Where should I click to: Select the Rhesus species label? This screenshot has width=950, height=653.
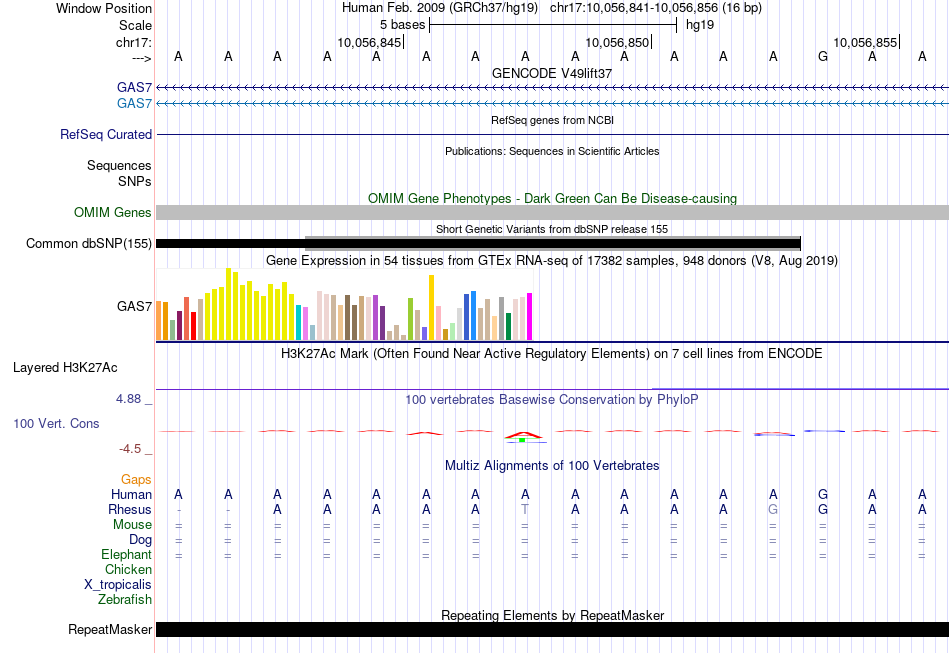click(130, 509)
